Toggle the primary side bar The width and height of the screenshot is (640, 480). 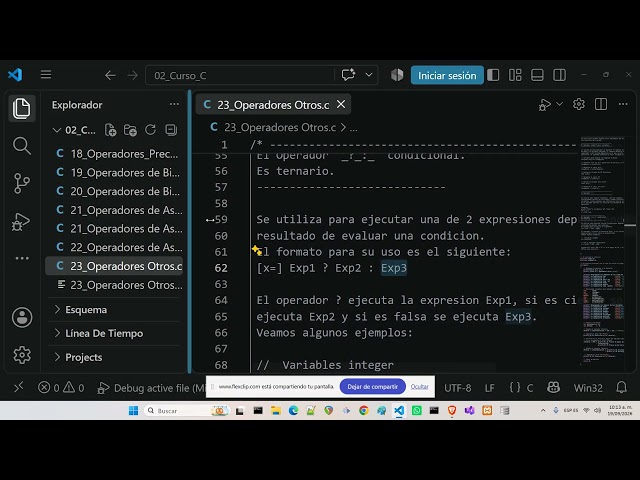point(493,75)
